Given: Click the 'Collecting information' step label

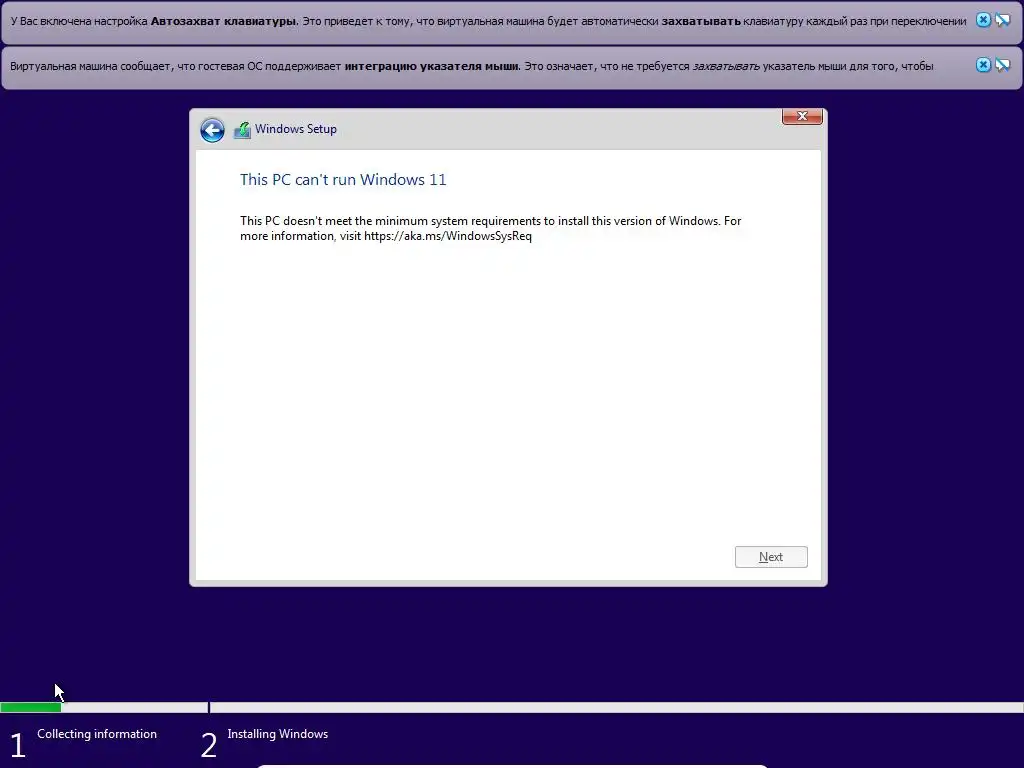Looking at the screenshot, I should click(x=97, y=734).
